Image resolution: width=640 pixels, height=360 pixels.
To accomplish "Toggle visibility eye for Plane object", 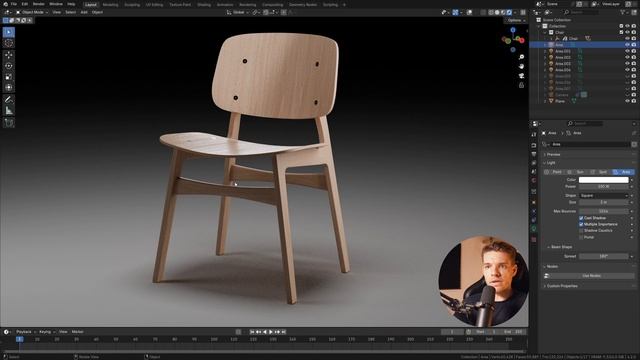I will (x=627, y=101).
